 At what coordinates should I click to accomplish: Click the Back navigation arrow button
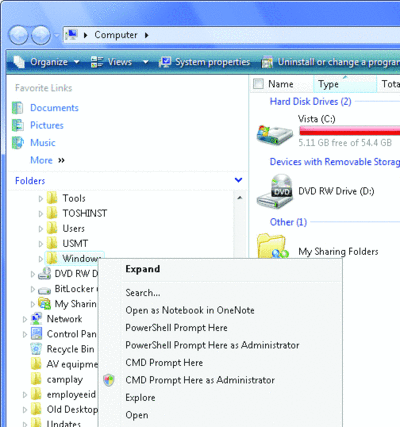click(x=18, y=35)
